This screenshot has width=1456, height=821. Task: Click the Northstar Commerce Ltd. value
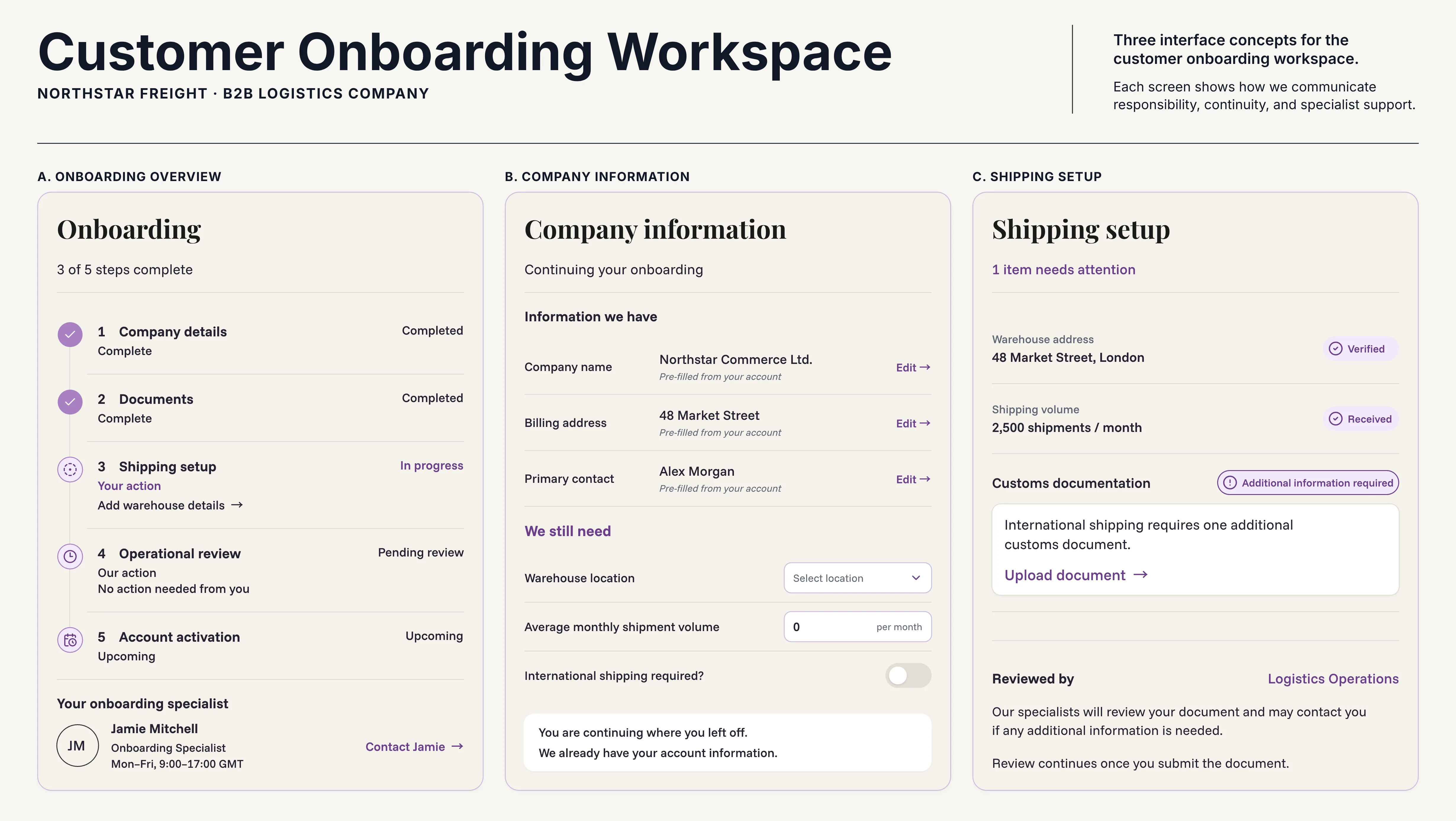tap(735, 359)
